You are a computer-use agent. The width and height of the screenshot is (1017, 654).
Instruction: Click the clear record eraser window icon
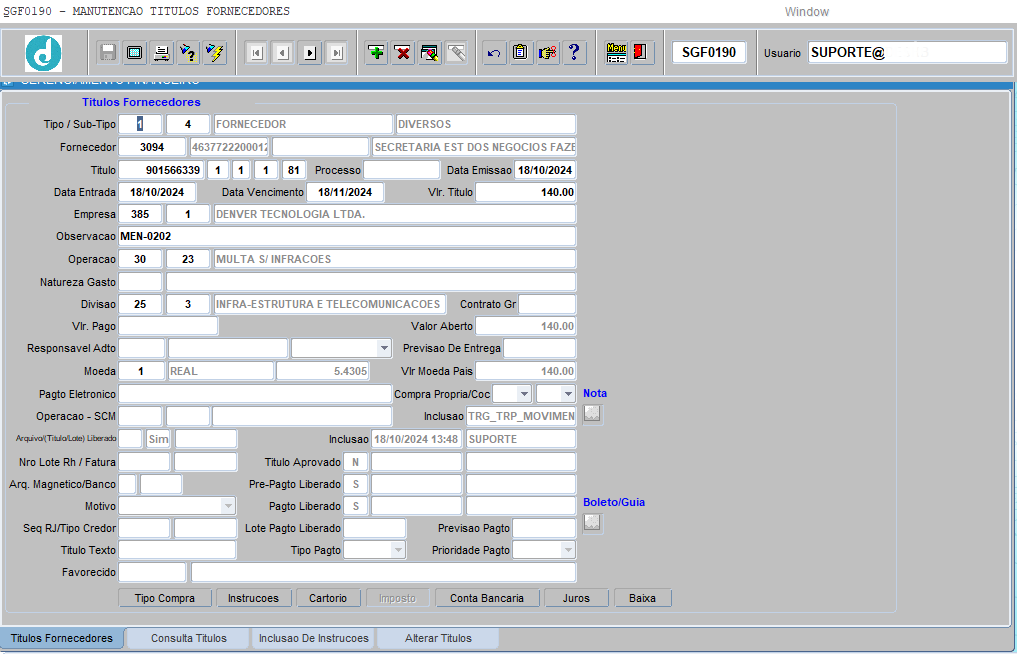pos(429,53)
